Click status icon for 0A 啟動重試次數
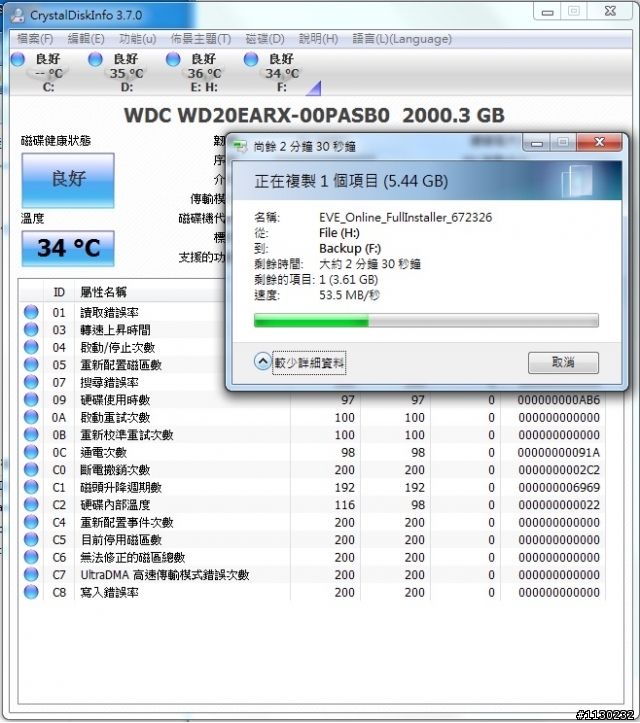 point(31,417)
